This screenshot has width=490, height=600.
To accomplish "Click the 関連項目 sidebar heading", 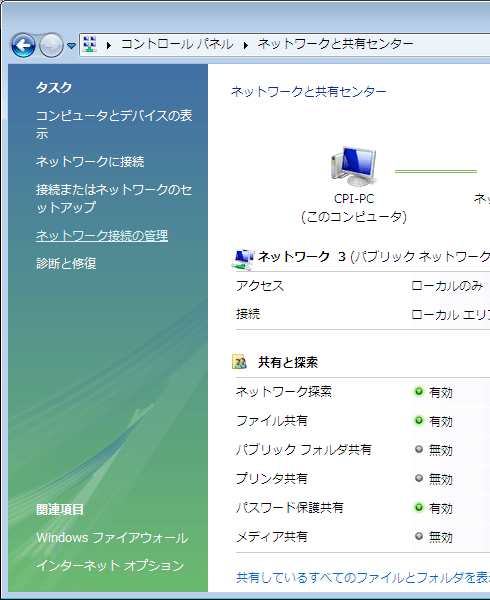I will (60, 510).
